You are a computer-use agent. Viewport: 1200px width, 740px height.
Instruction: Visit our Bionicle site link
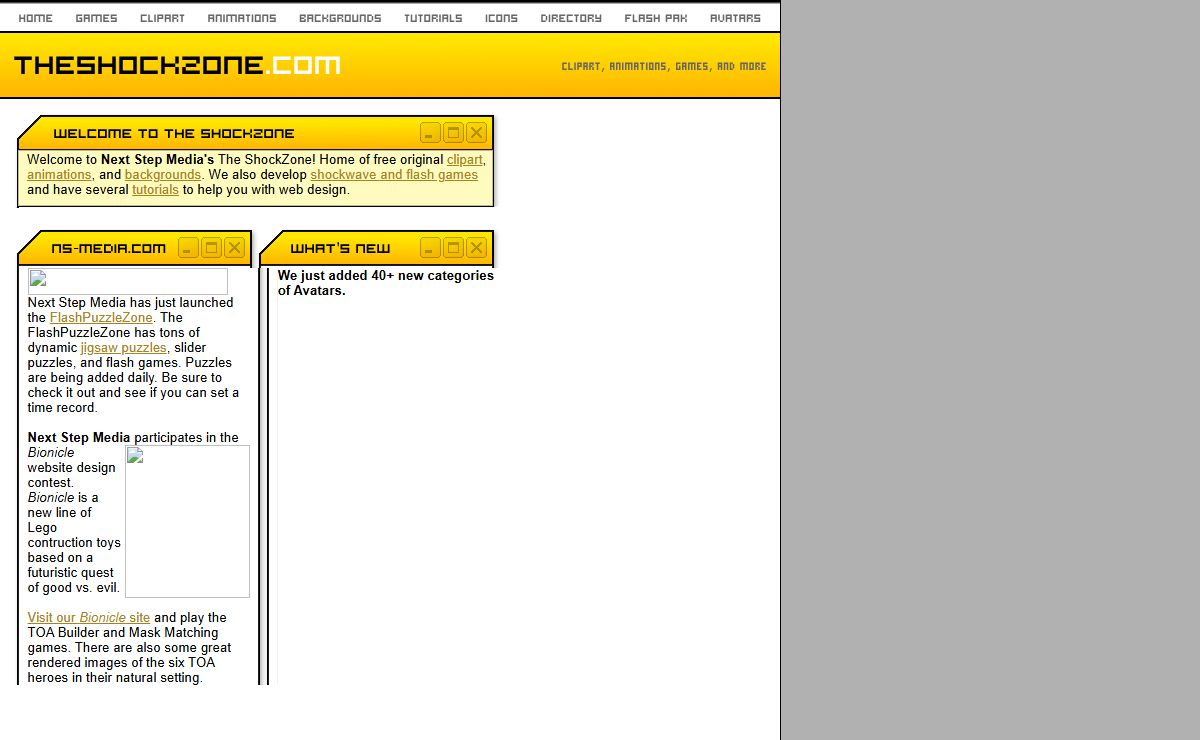point(89,618)
